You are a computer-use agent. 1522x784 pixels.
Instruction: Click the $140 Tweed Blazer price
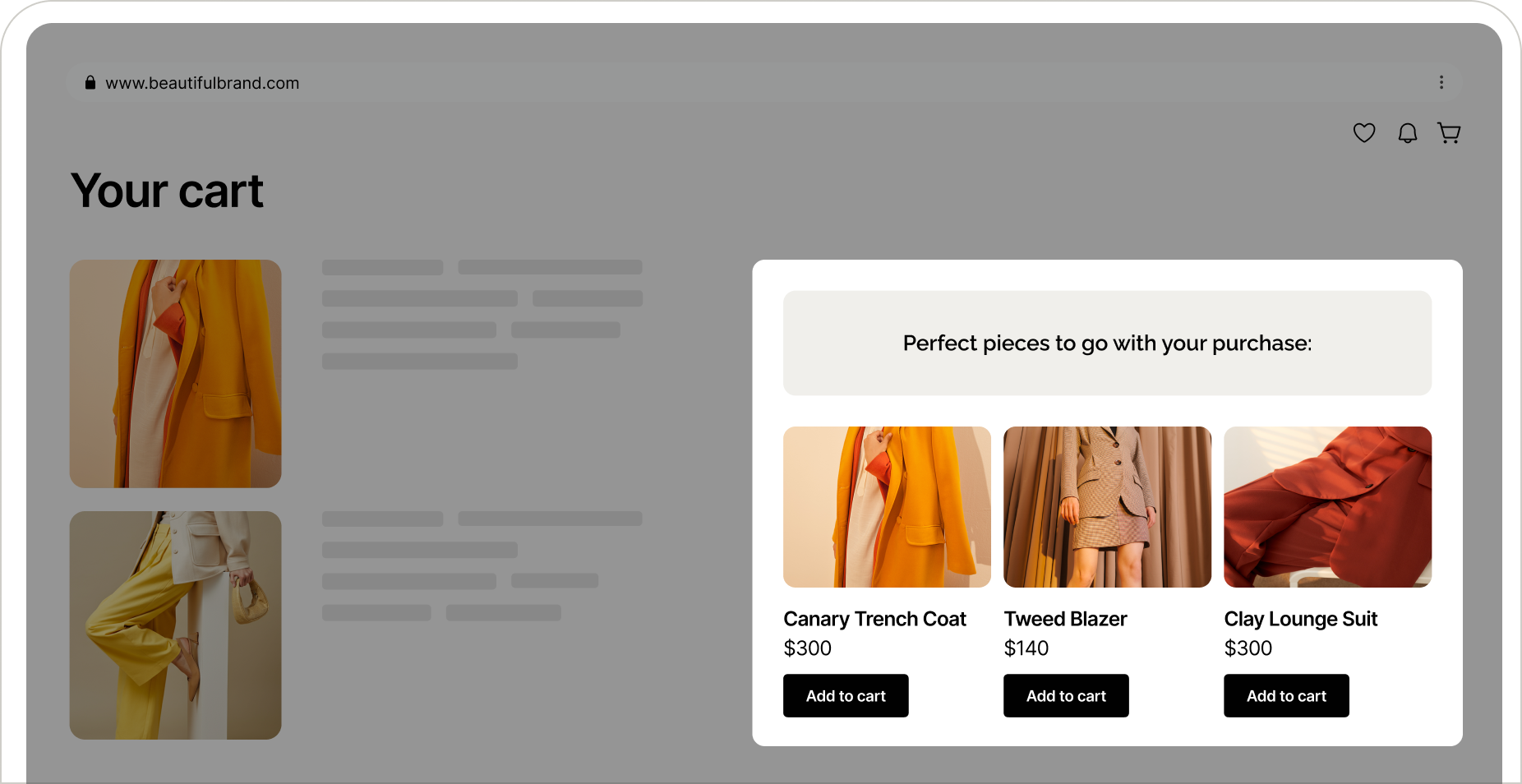tap(1026, 648)
